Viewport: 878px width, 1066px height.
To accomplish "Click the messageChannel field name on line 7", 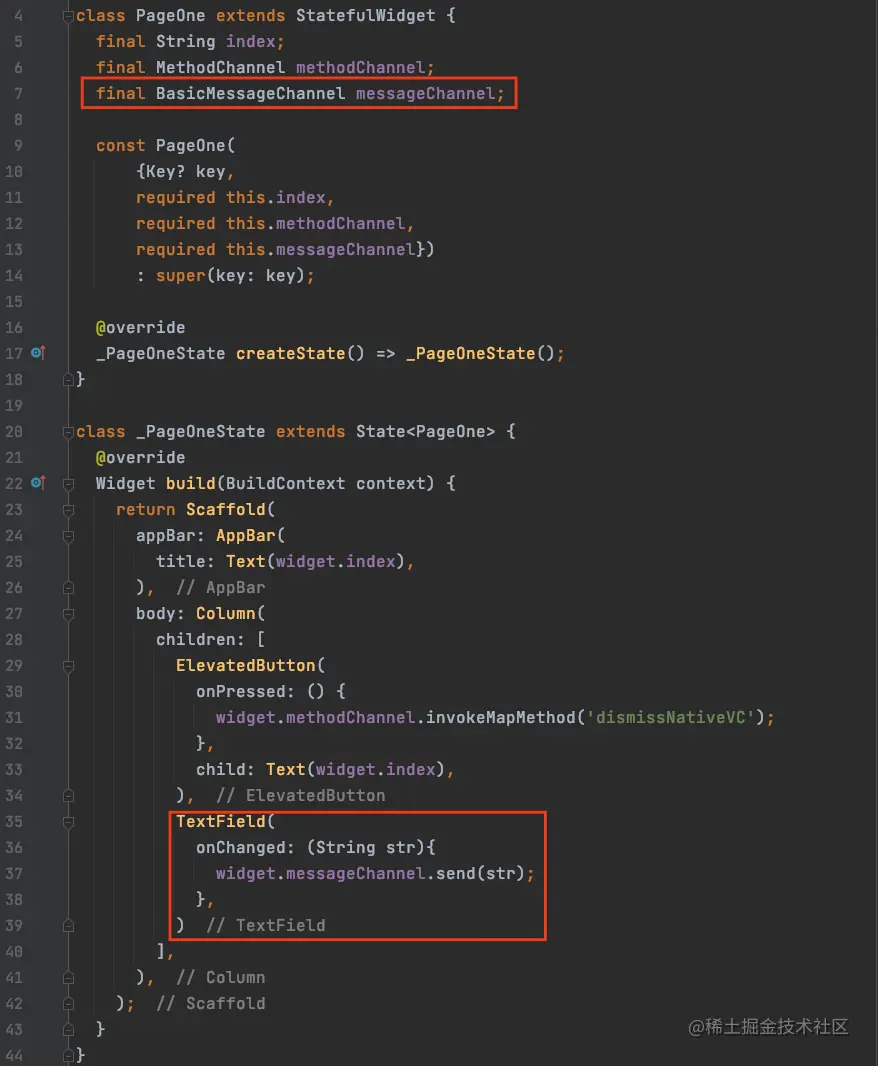I will [x=425, y=93].
